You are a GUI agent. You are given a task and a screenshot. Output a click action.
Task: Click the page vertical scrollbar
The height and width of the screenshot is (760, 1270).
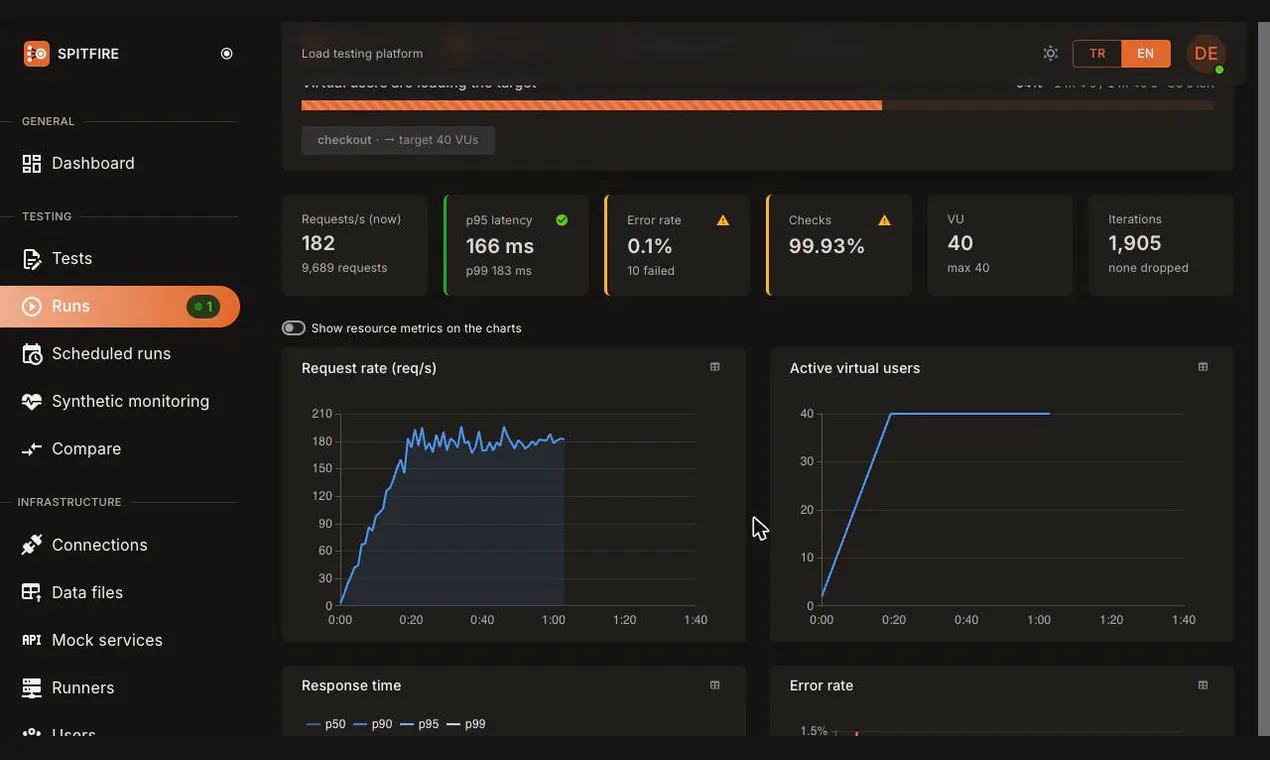[1264, 380]
